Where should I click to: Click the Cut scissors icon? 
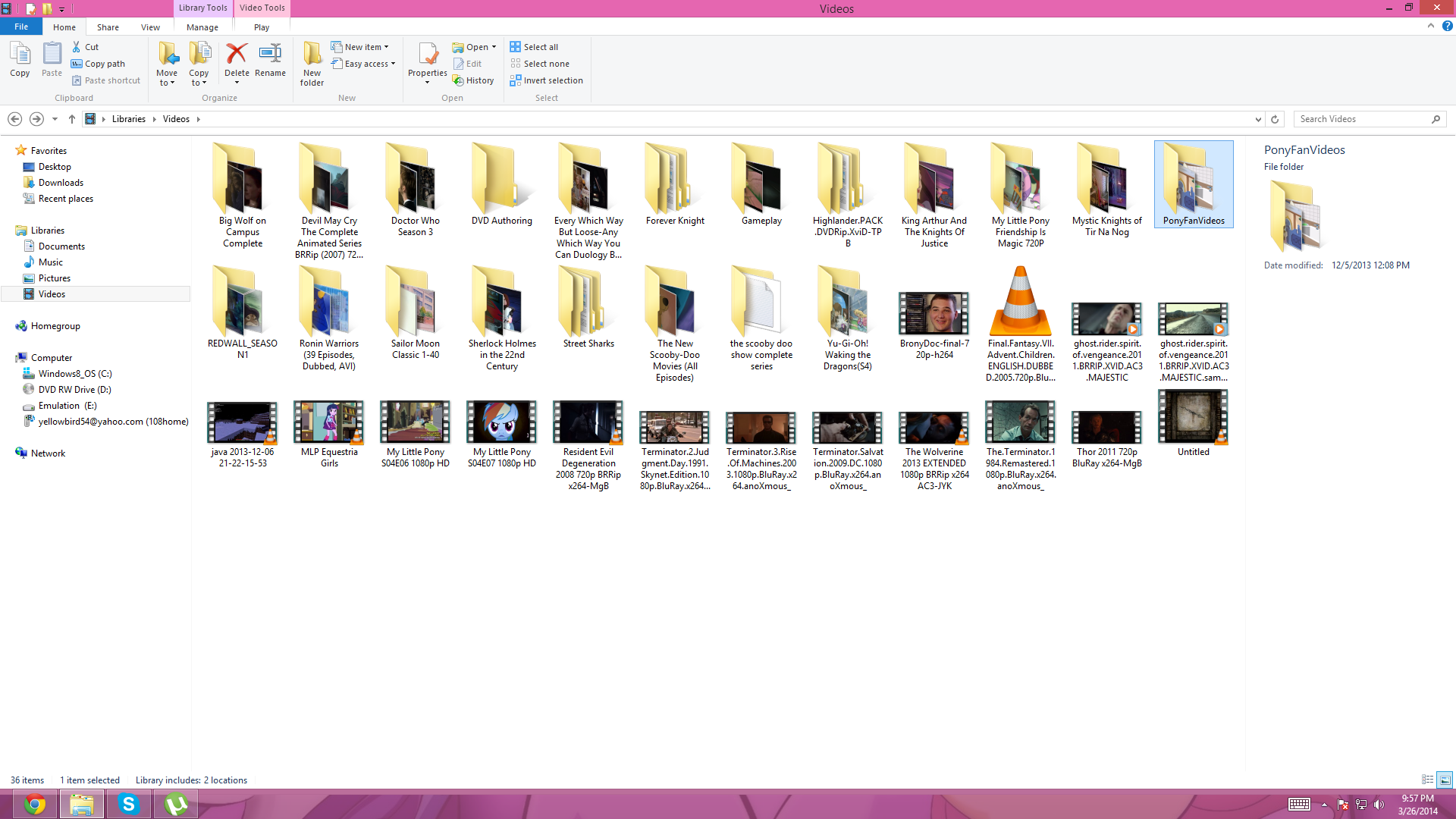pos(77,47)
